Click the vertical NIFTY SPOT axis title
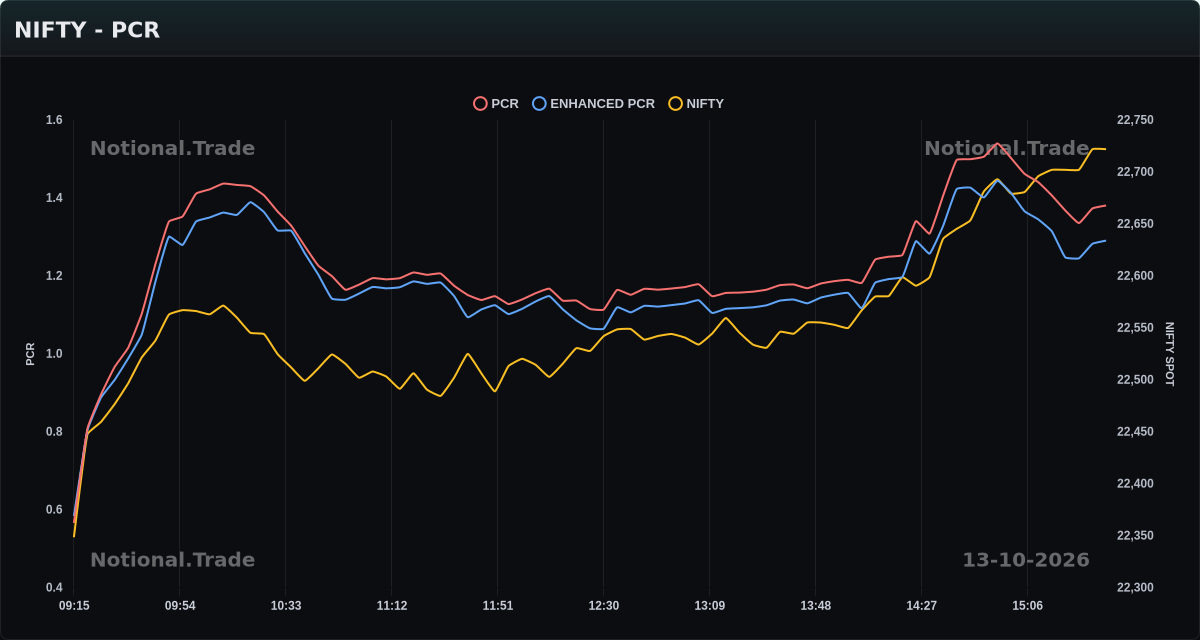The height and width of the screenshot is (640, 1200). tap(1169, 354)
